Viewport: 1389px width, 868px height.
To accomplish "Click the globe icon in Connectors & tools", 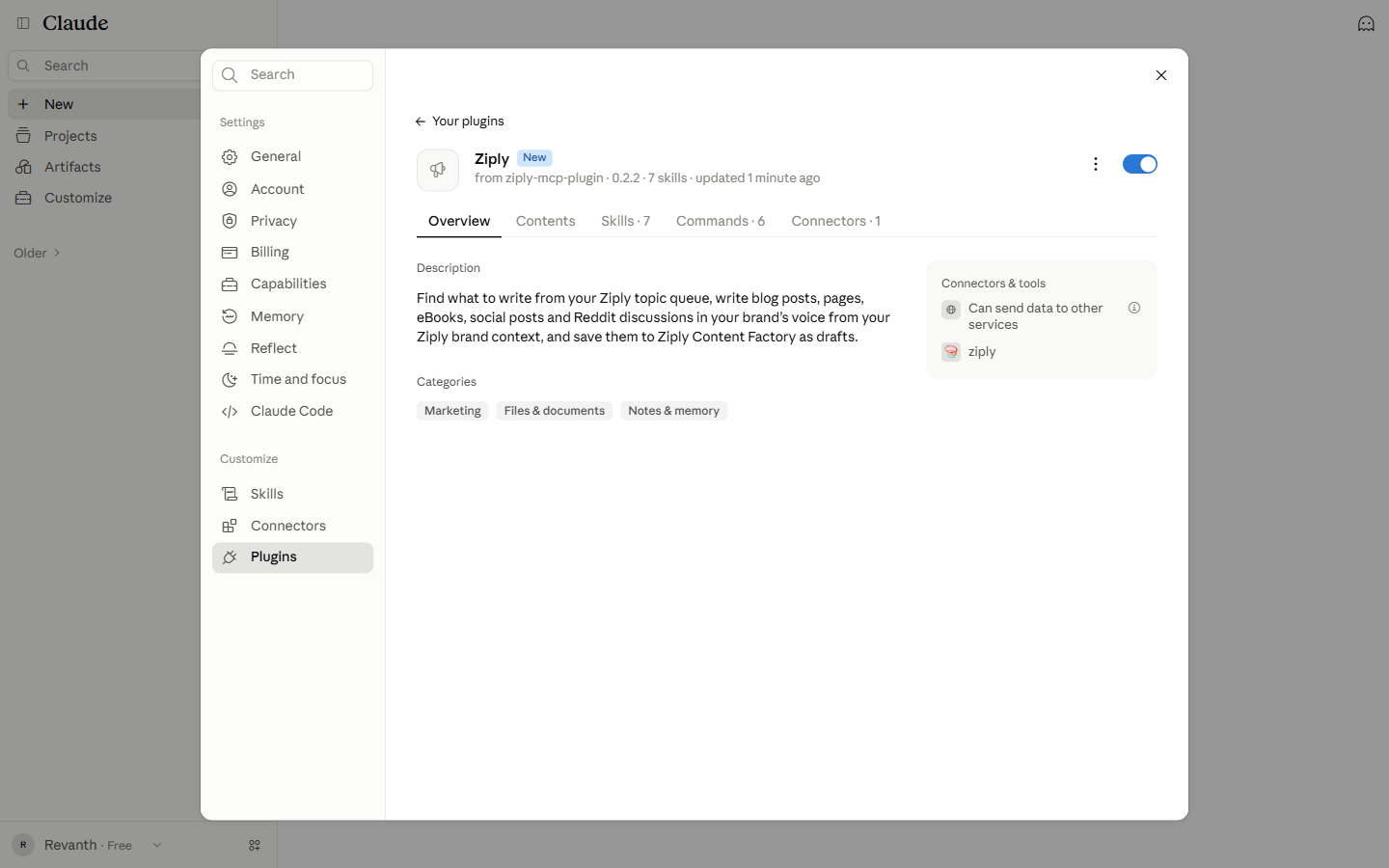I will tap(951, 310).
